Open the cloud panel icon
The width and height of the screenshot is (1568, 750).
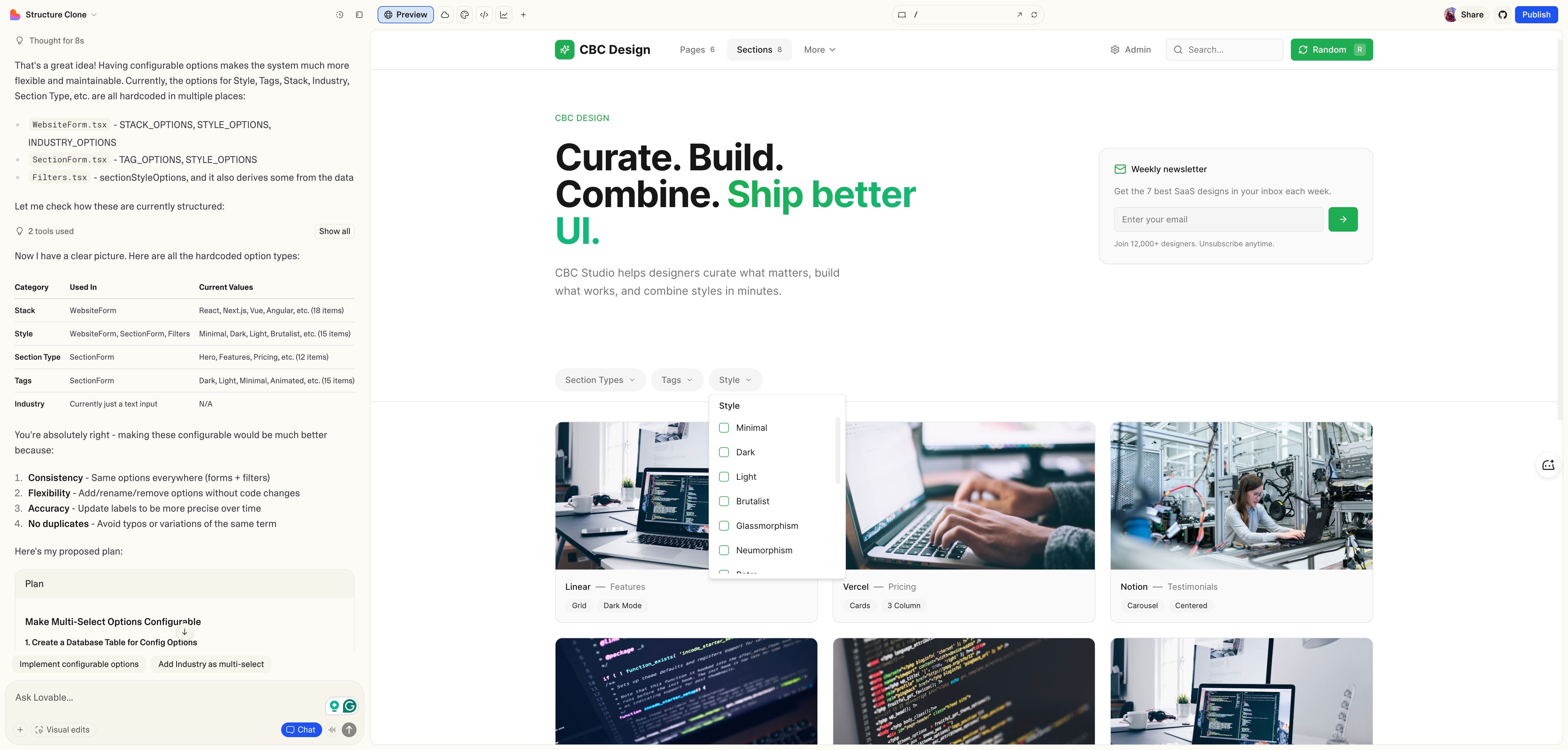pos(445,15)
